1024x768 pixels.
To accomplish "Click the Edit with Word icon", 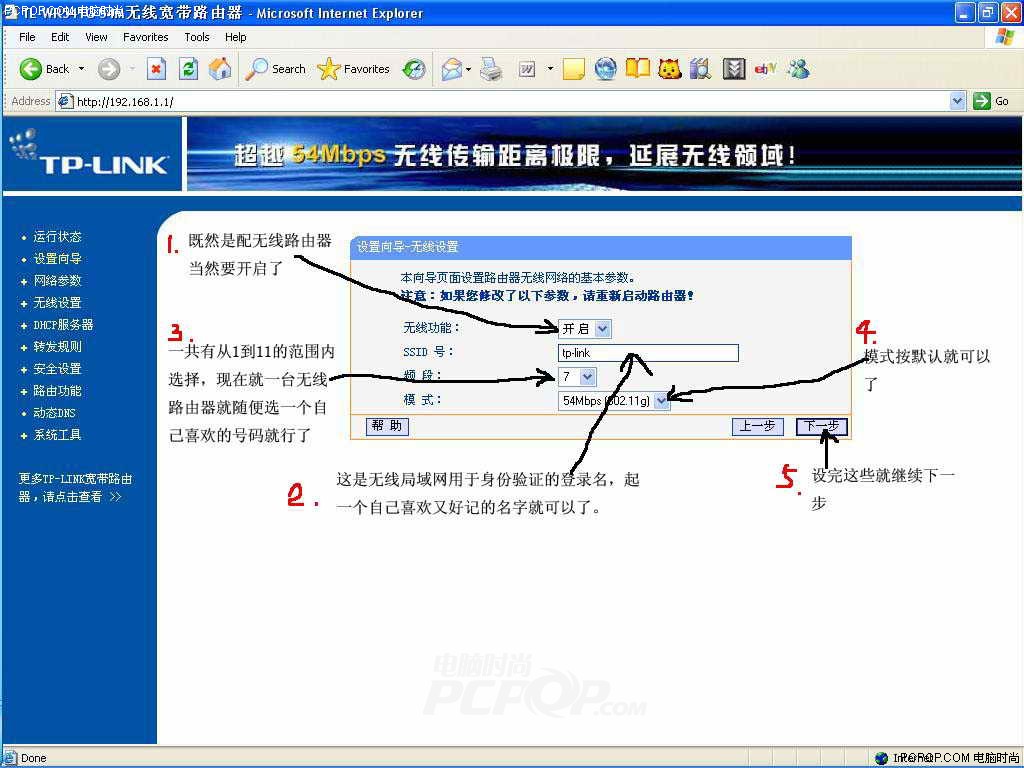I will tap(527, 69).
